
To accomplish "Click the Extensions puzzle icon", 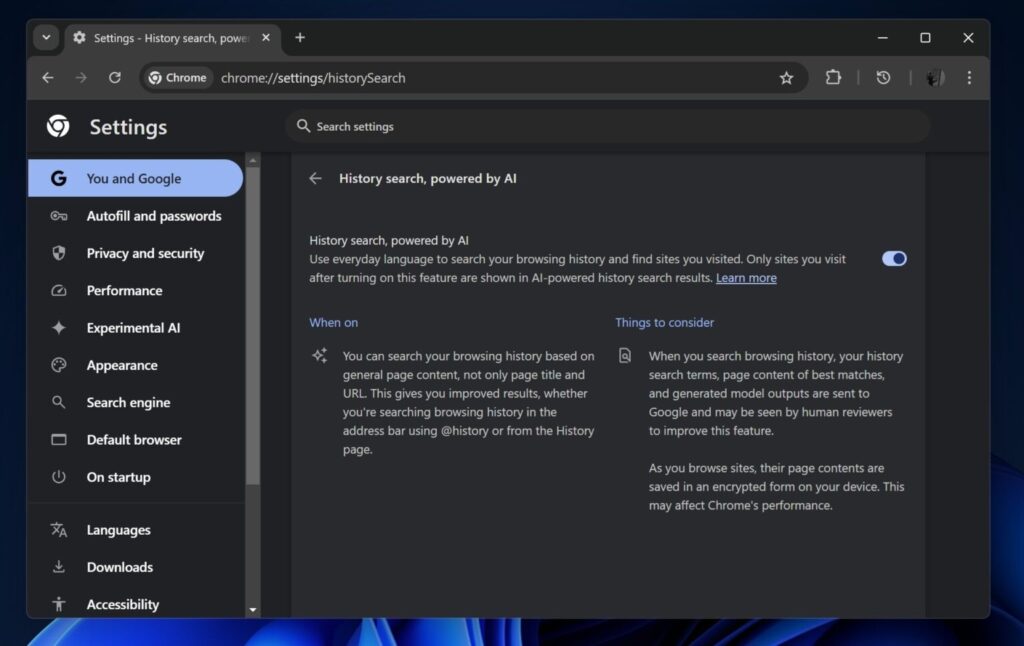I will (833, 77).
